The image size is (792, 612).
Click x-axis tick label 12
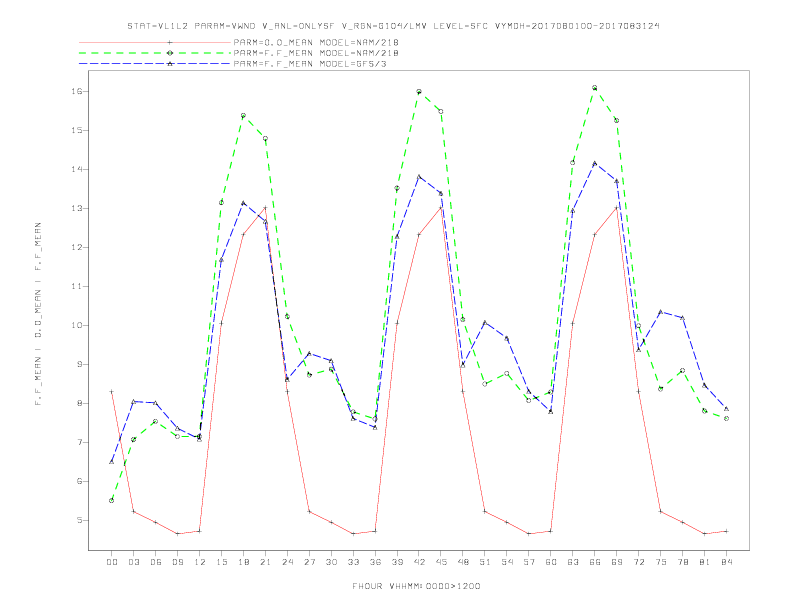200,562
